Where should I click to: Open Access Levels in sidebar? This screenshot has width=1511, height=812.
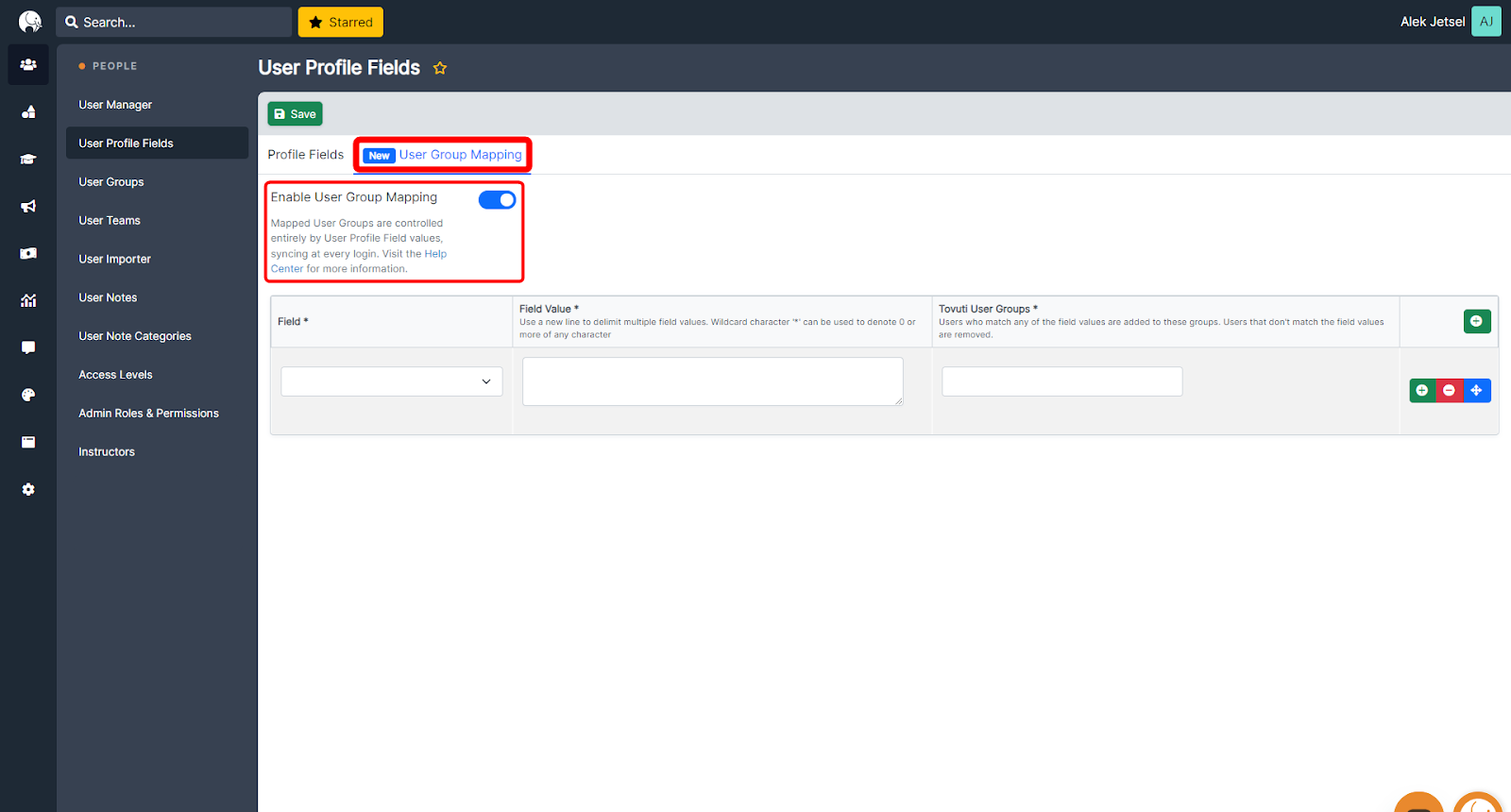[115, 375]
